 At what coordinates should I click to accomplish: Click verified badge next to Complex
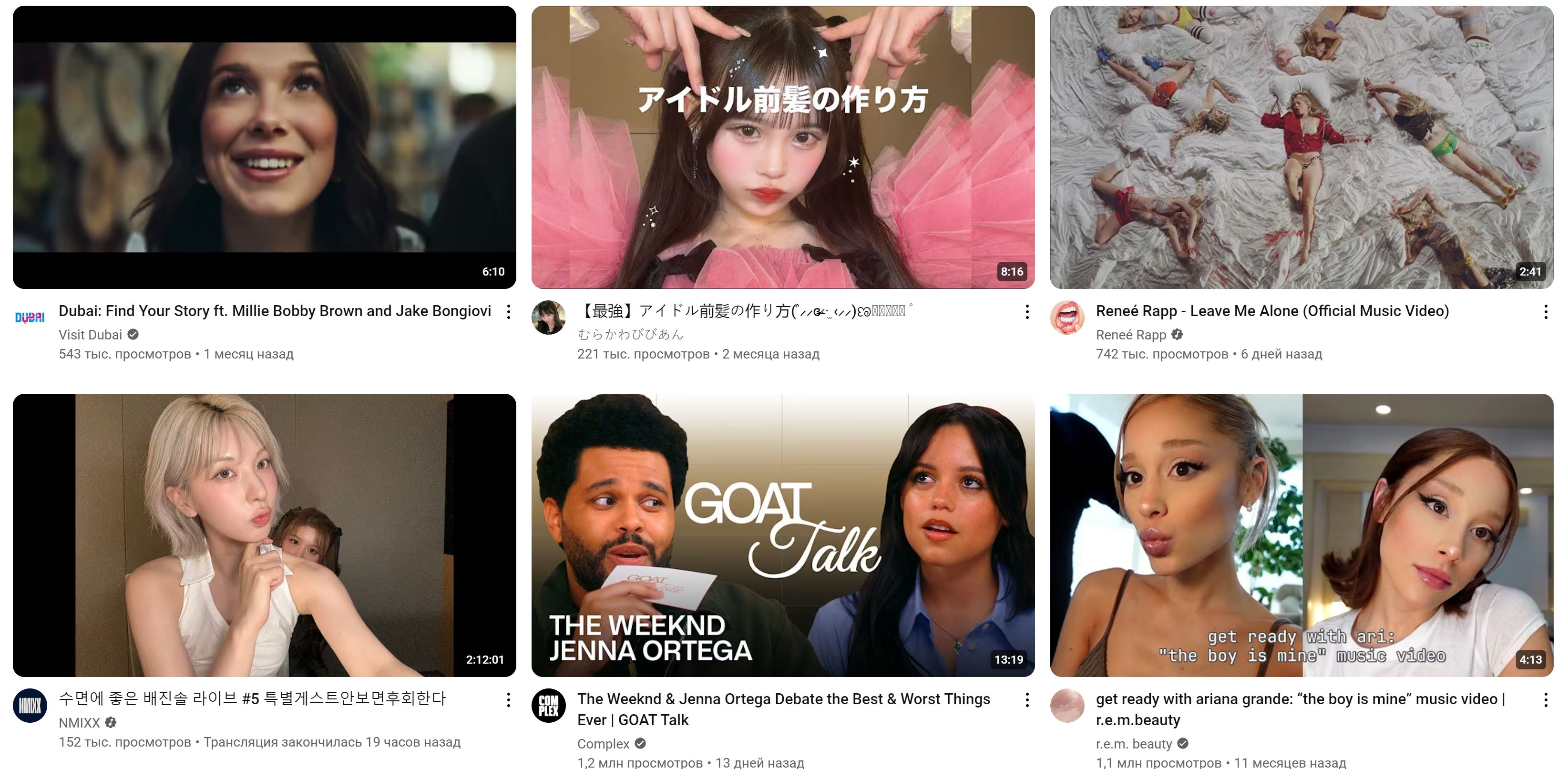tap(640, 743)
